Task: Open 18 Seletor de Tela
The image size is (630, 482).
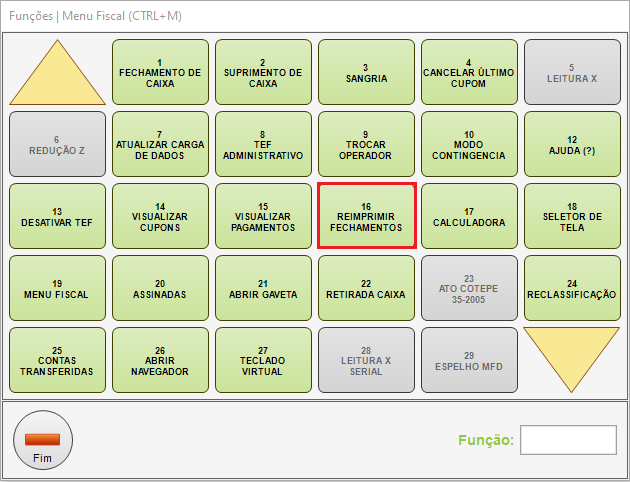Action: [x=572, y=216]
